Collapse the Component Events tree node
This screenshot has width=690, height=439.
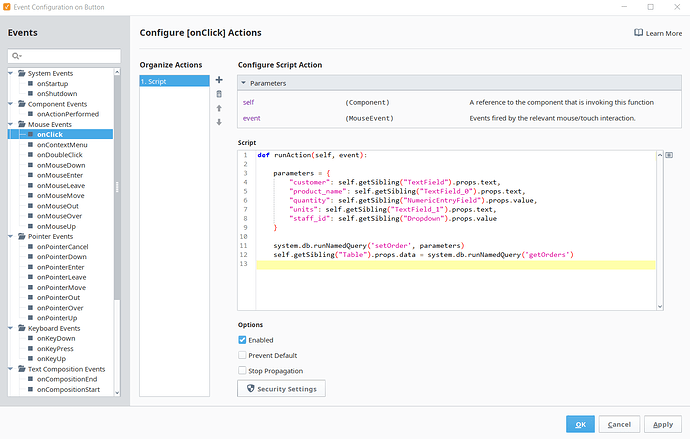coord(11,104)
